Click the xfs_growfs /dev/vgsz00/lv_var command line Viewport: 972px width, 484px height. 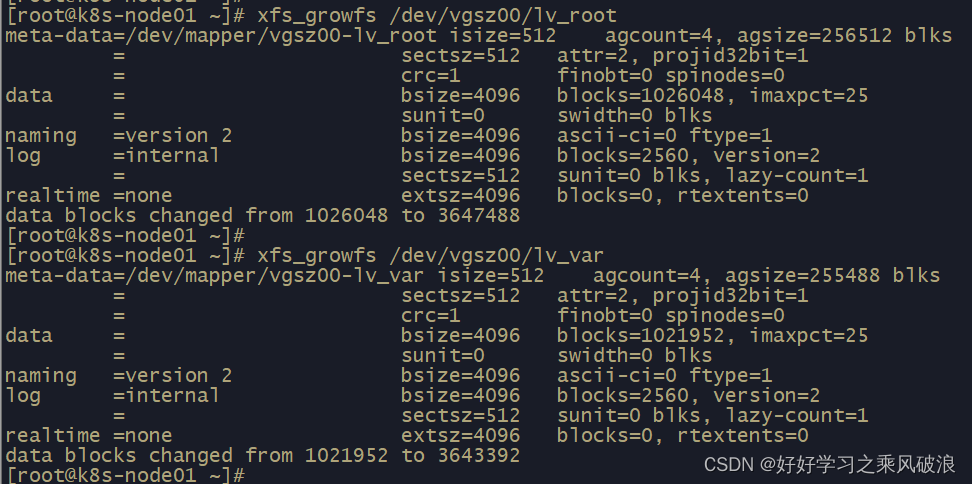304,255
